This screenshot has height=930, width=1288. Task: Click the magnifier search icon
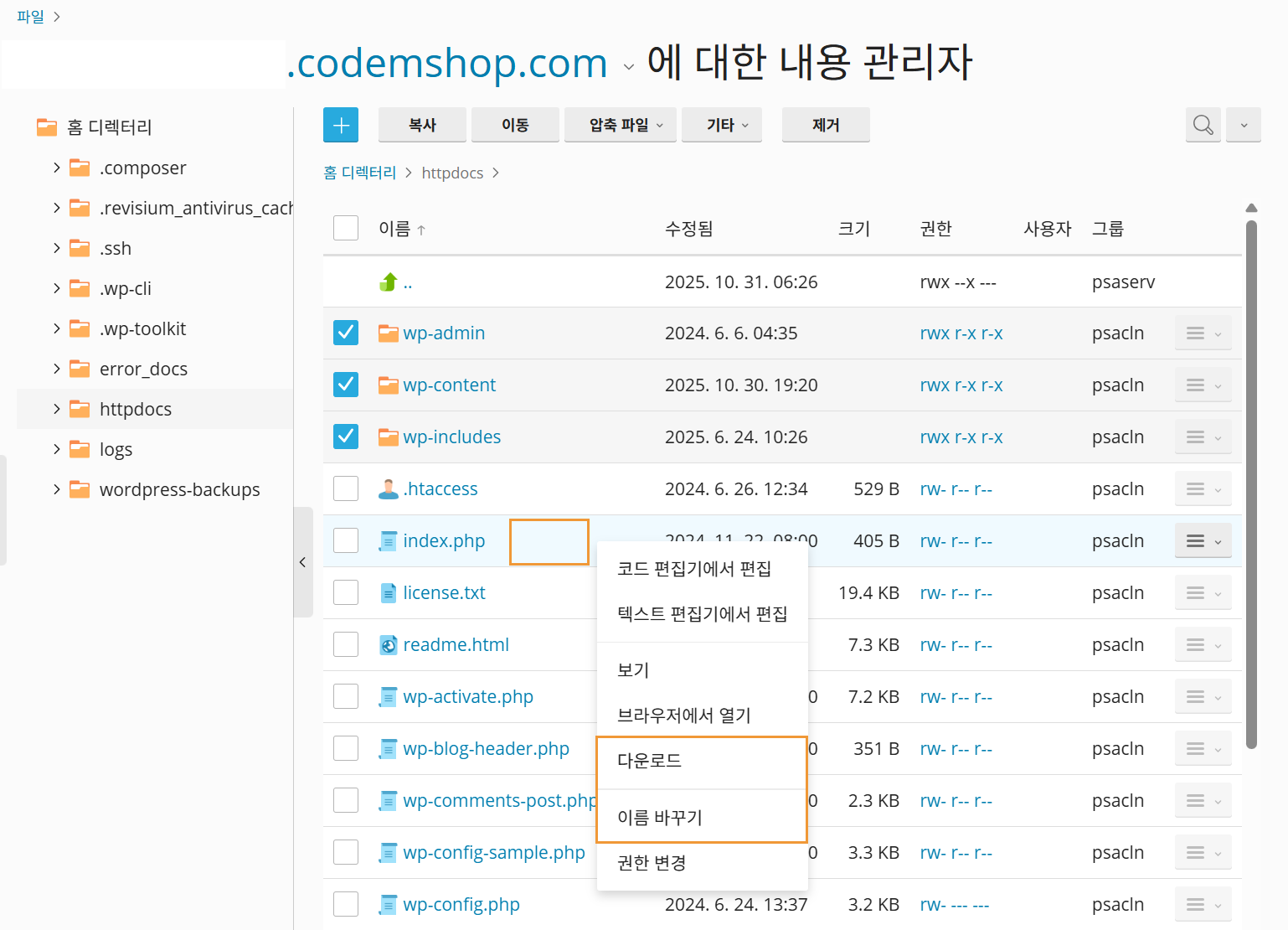1203,125
